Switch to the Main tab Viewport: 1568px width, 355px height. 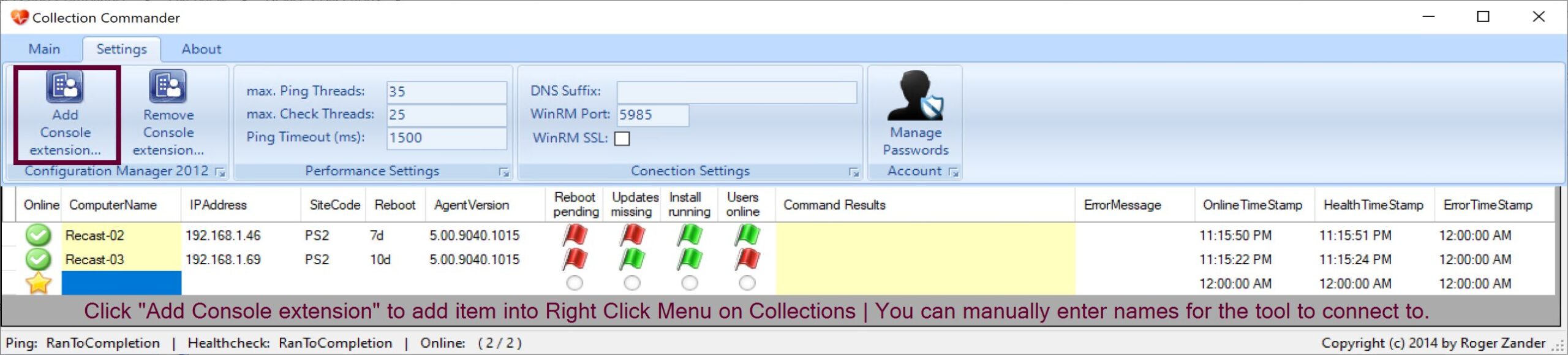point(44,49)
